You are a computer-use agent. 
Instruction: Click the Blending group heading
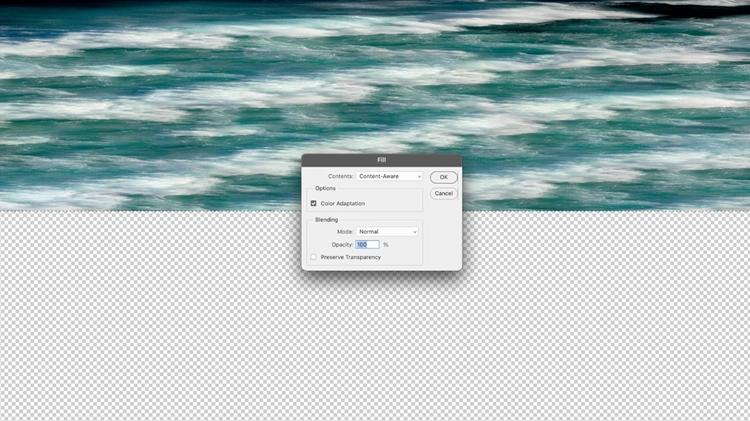[x=326, y=220]
